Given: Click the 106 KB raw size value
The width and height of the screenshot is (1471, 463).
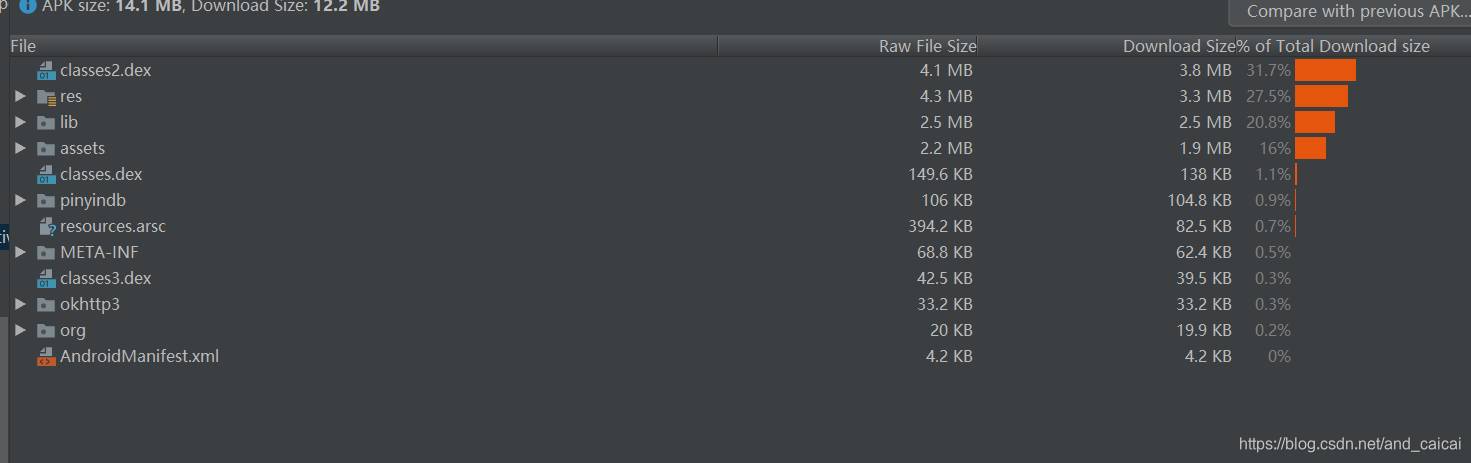Looking at the screenshot, I should coord(947,201).
